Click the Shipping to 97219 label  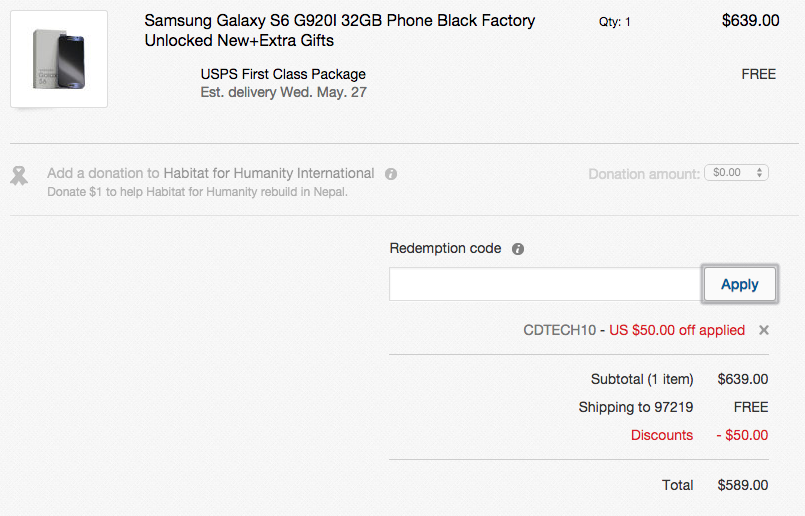point(636,407)
